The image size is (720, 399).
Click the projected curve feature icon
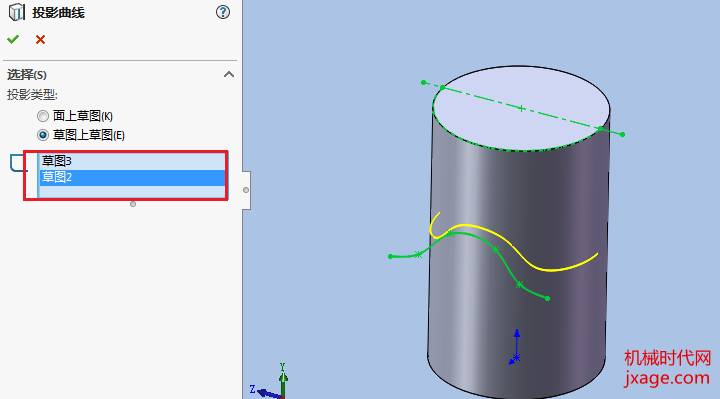[x=17, y=12]
